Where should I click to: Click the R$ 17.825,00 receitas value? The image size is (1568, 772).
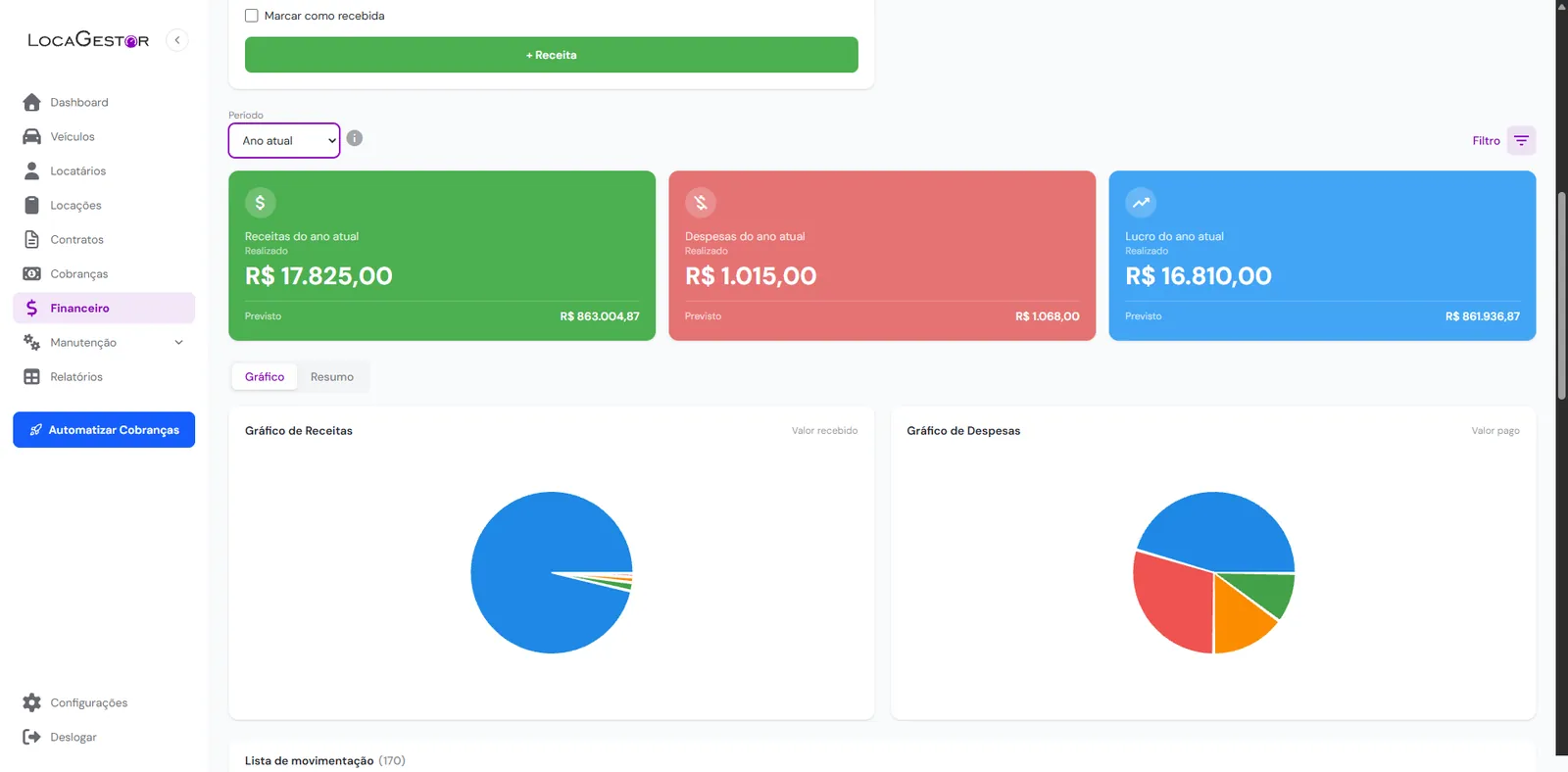pyautogui.click(x=318, y=276)
